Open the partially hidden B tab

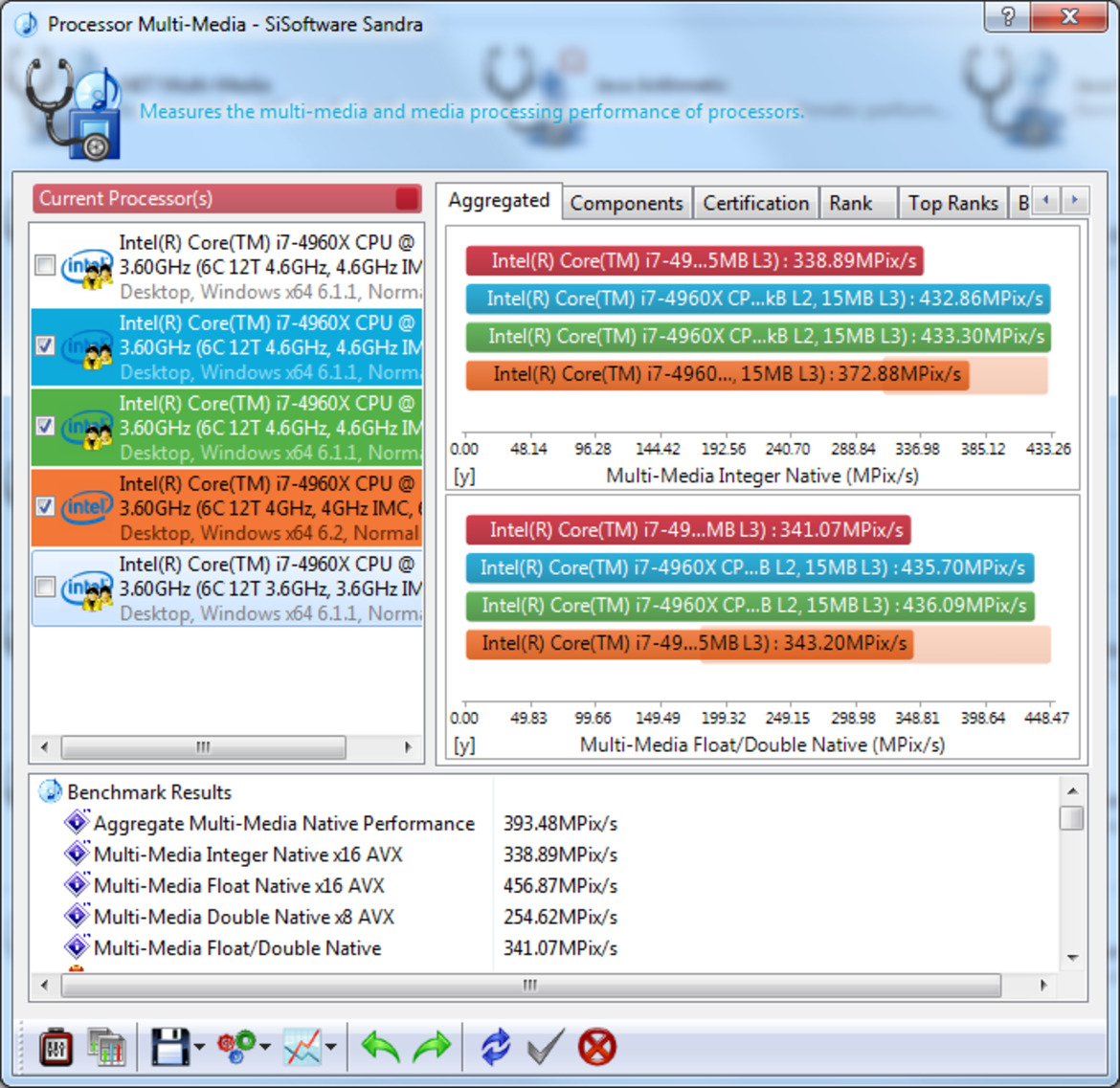tap(1021, 204)
